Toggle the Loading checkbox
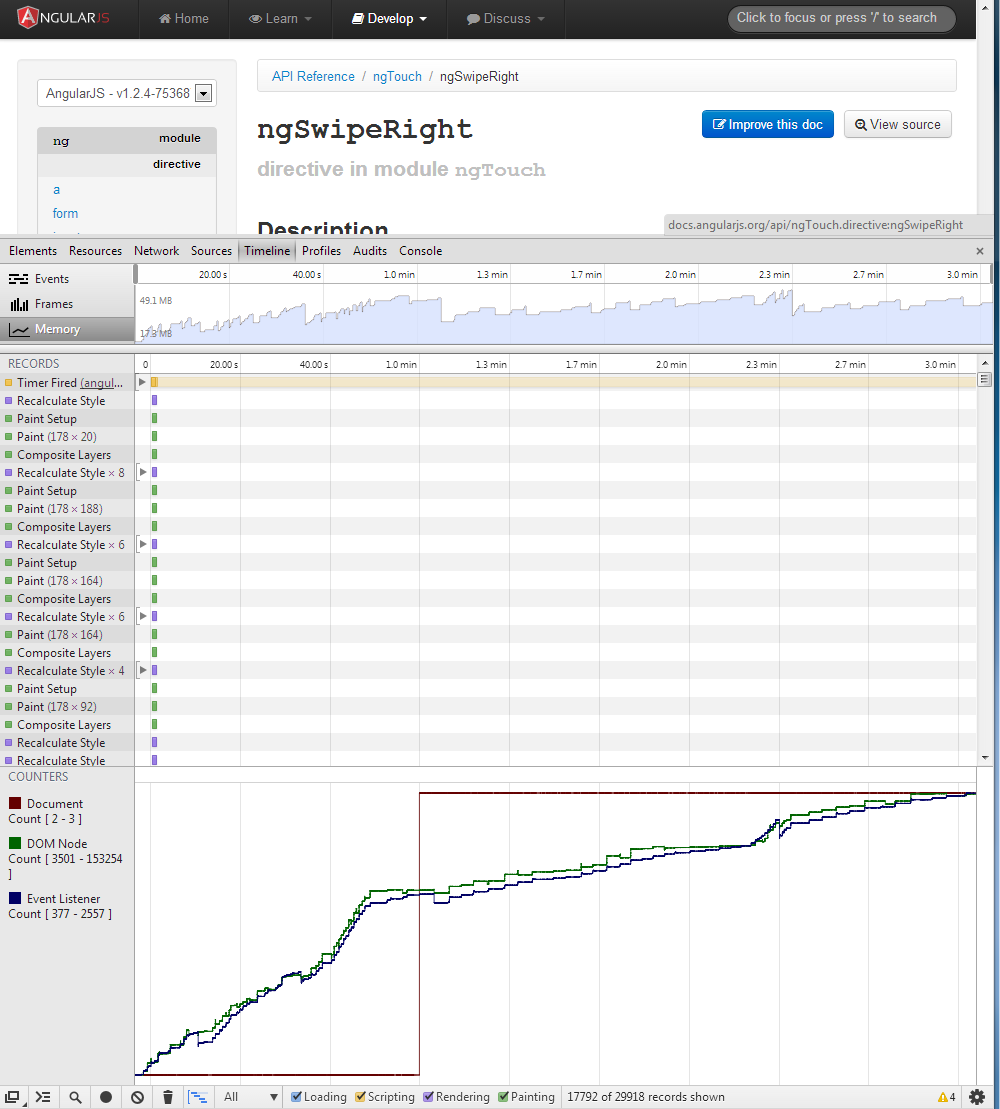Image resolution: width=1000 pixels, height=1109 pixels. [297, 1097]
